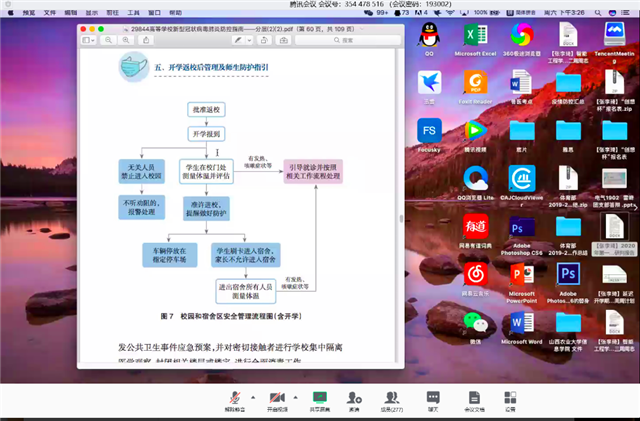Open the members list (277)
The width and height of the screenshot is (640, 421).
click(x=392, y=401)
